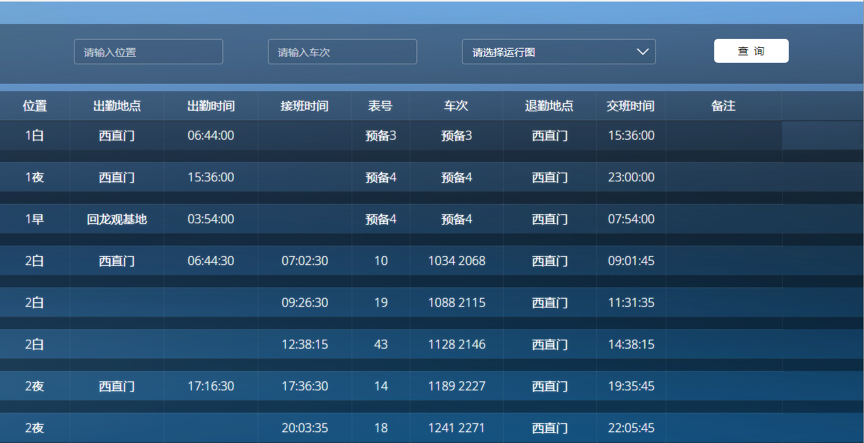The image size is (864, 443).
Task: Click the 位置 column header
Action: (35, 106)
